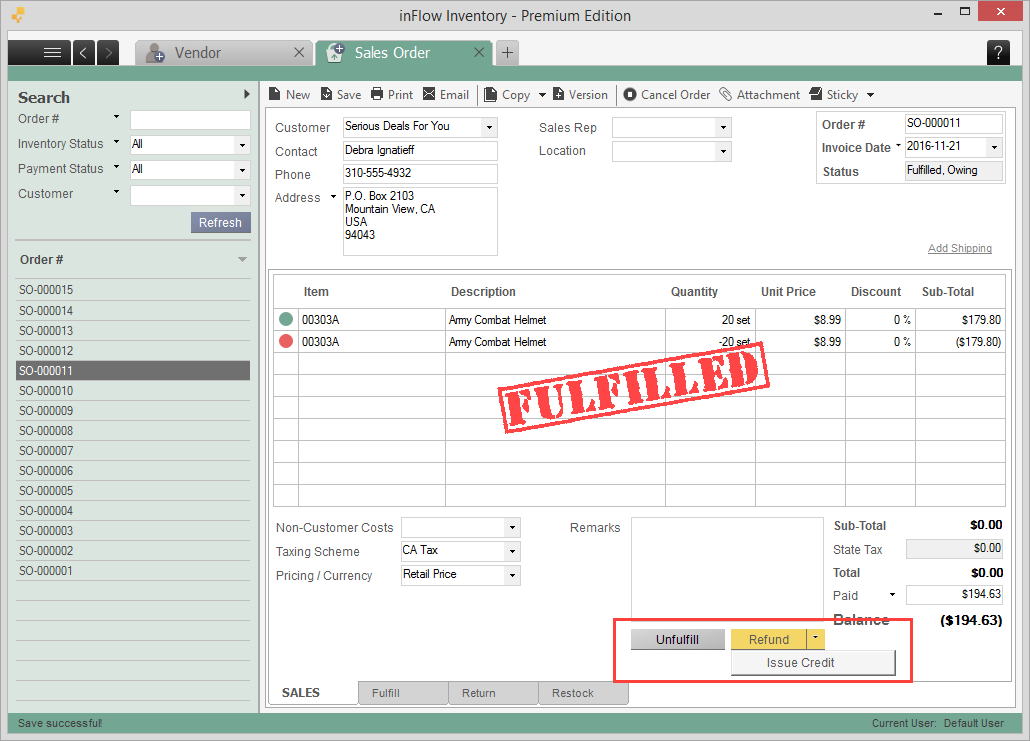
Task: Click the Order # SO-000011 field
Action: [x=954, y=124]
